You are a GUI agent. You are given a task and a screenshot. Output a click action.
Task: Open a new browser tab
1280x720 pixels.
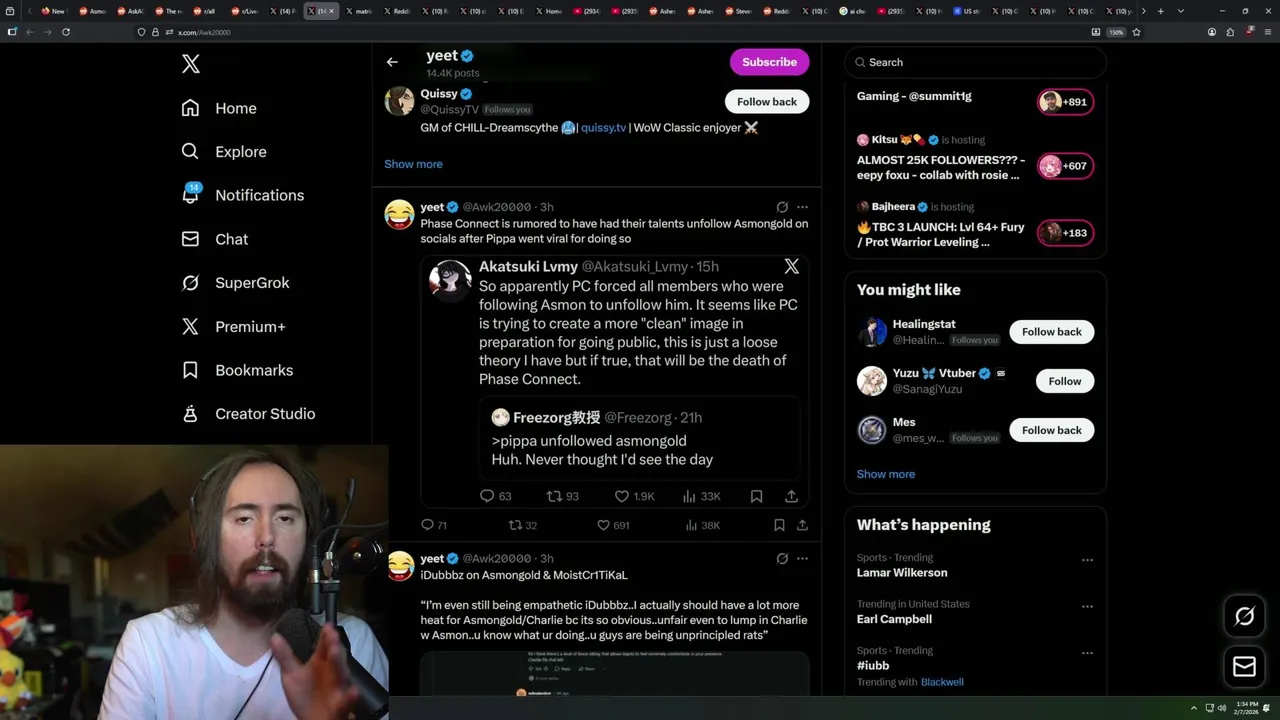point(1160,11)
